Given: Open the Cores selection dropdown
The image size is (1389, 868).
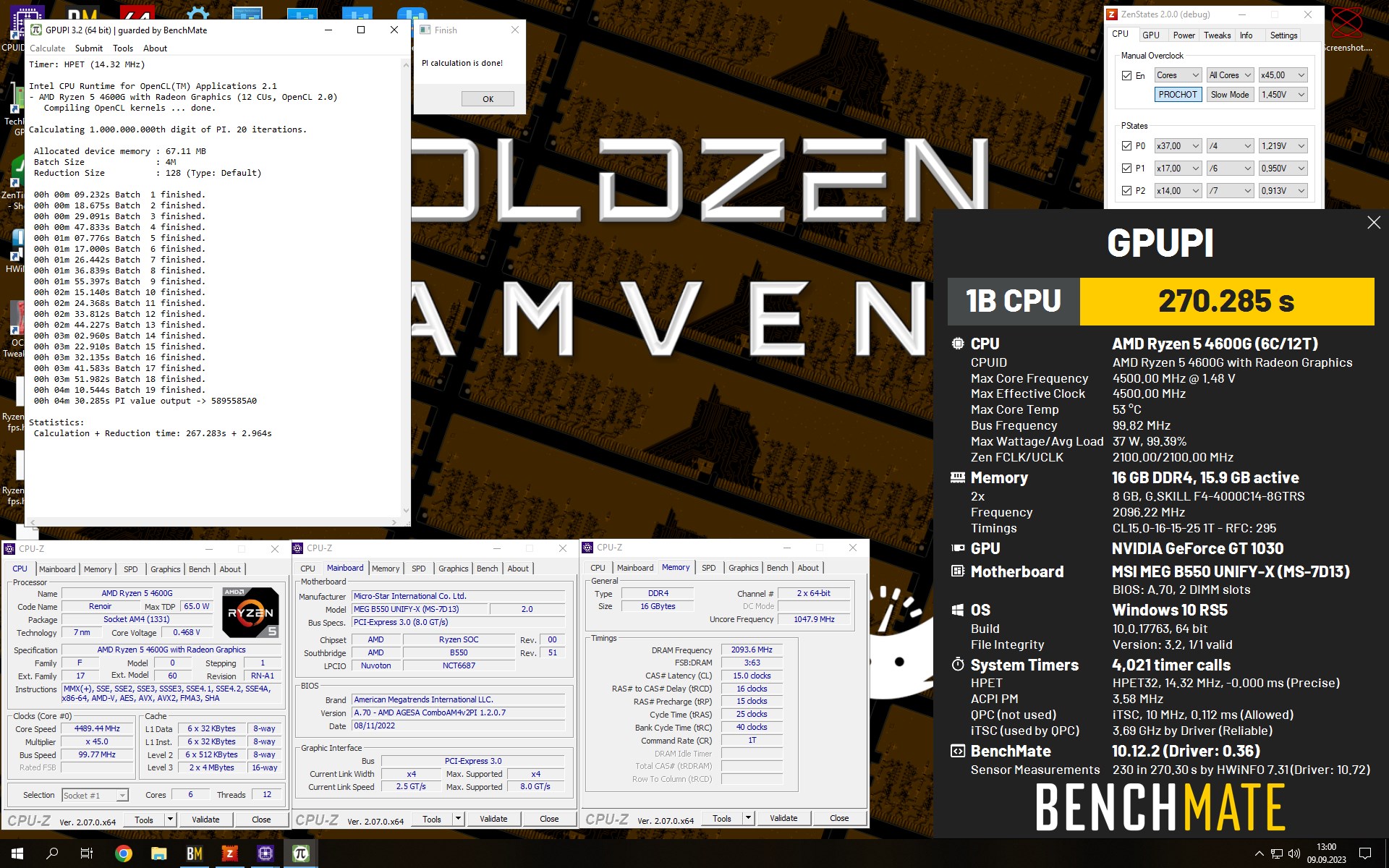Looking at the screenshot, I should coord(1178,75).
